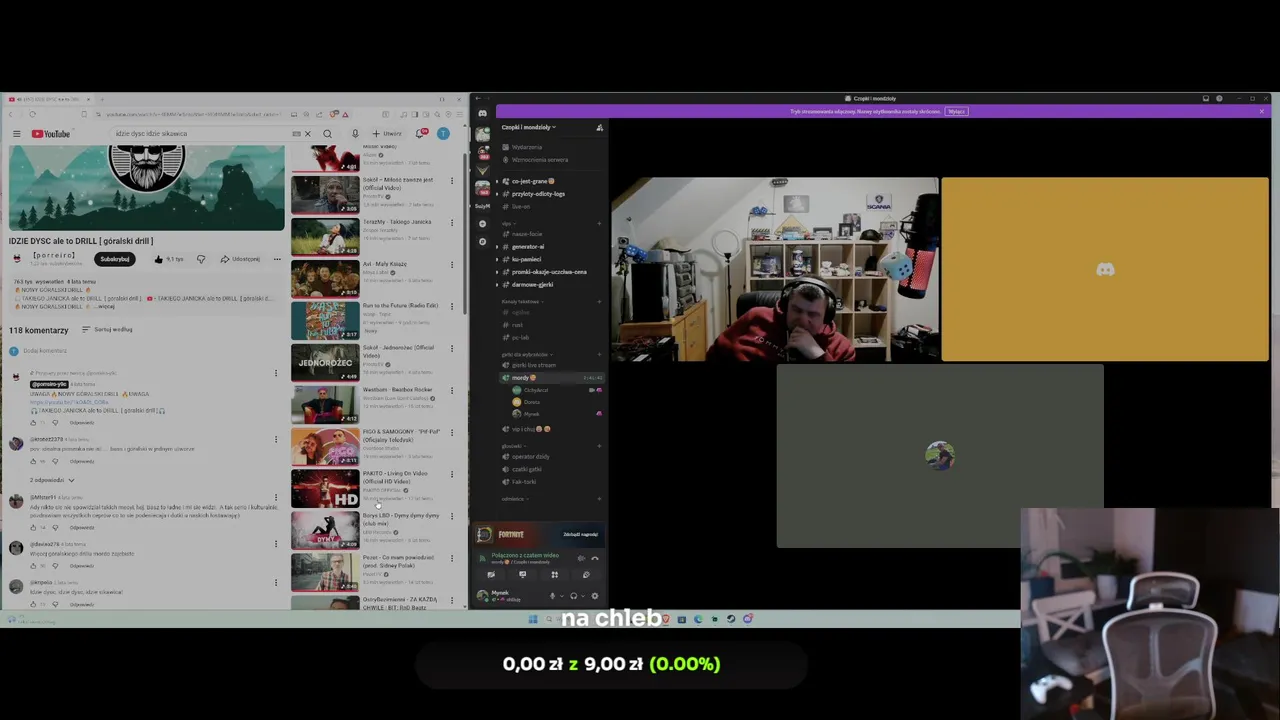The width and height of the screenshot is (1280, 720).
Task: Collapse the głosówki voice category
Action: click(514, 446)
